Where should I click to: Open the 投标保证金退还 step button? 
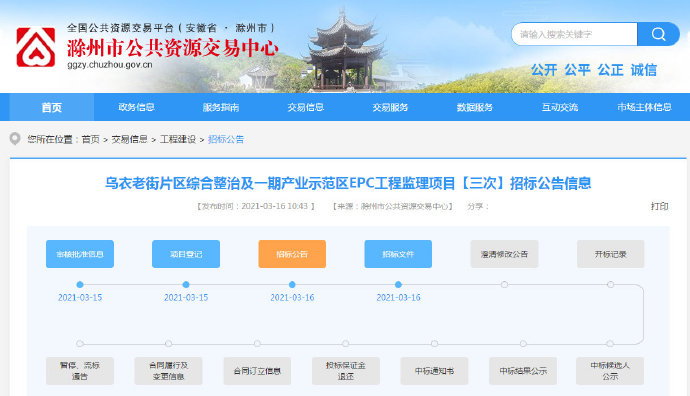pyautogui.click(x=346, y=371)
